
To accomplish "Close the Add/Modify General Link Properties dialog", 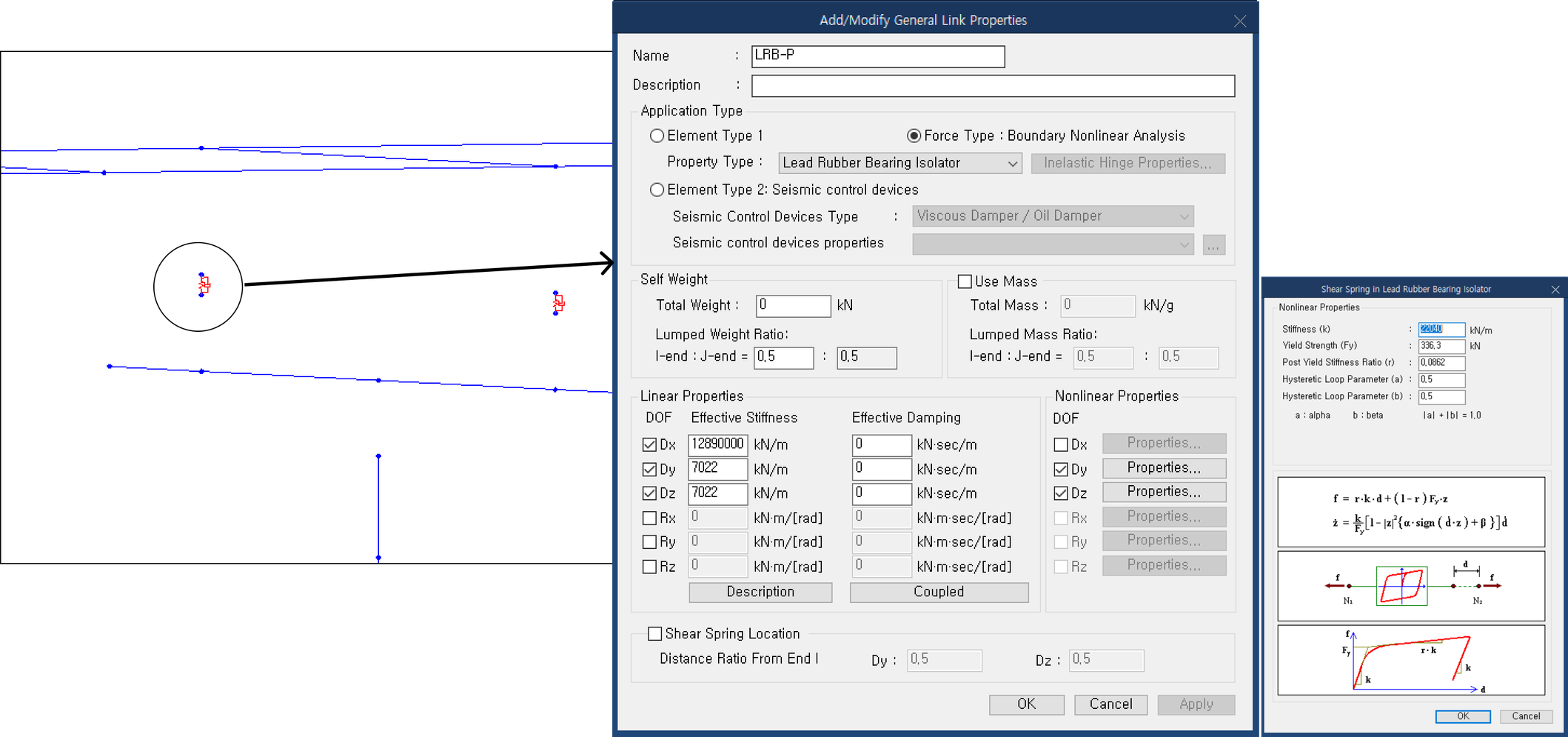I will tap(1240, 21).
